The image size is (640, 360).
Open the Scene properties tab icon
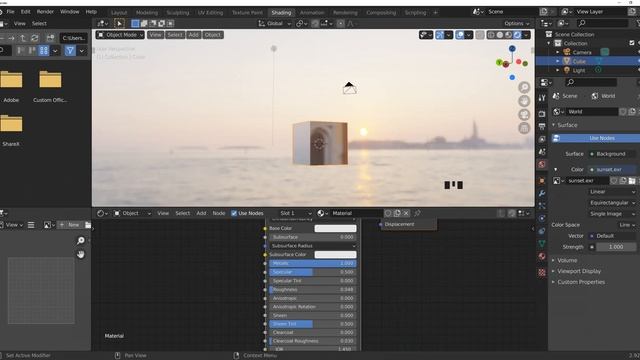pyautogui.click(x=542, y=152)
